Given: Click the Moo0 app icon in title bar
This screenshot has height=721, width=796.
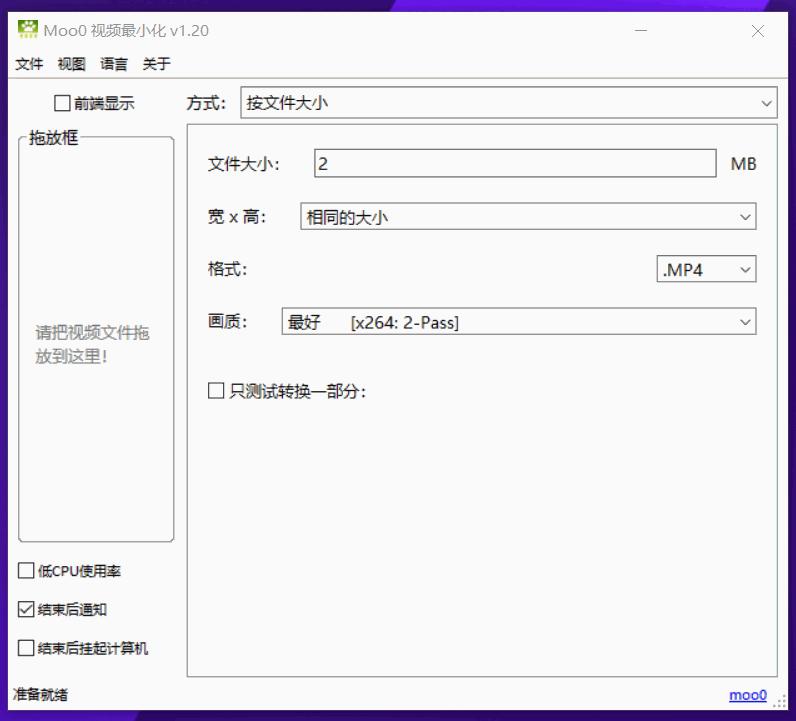Looking at the screenshot, I should (28, 29).
